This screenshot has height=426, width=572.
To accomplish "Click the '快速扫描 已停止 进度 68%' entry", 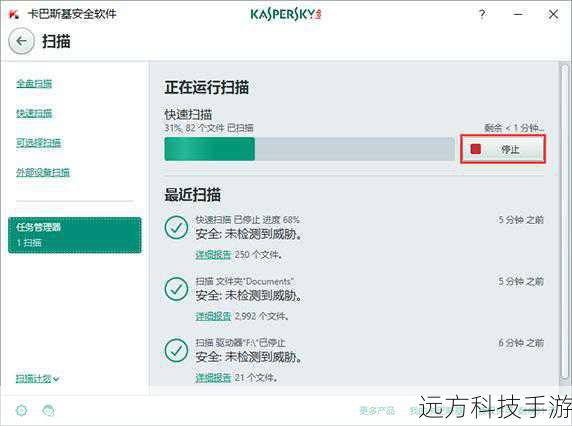I will coord(248,220).
